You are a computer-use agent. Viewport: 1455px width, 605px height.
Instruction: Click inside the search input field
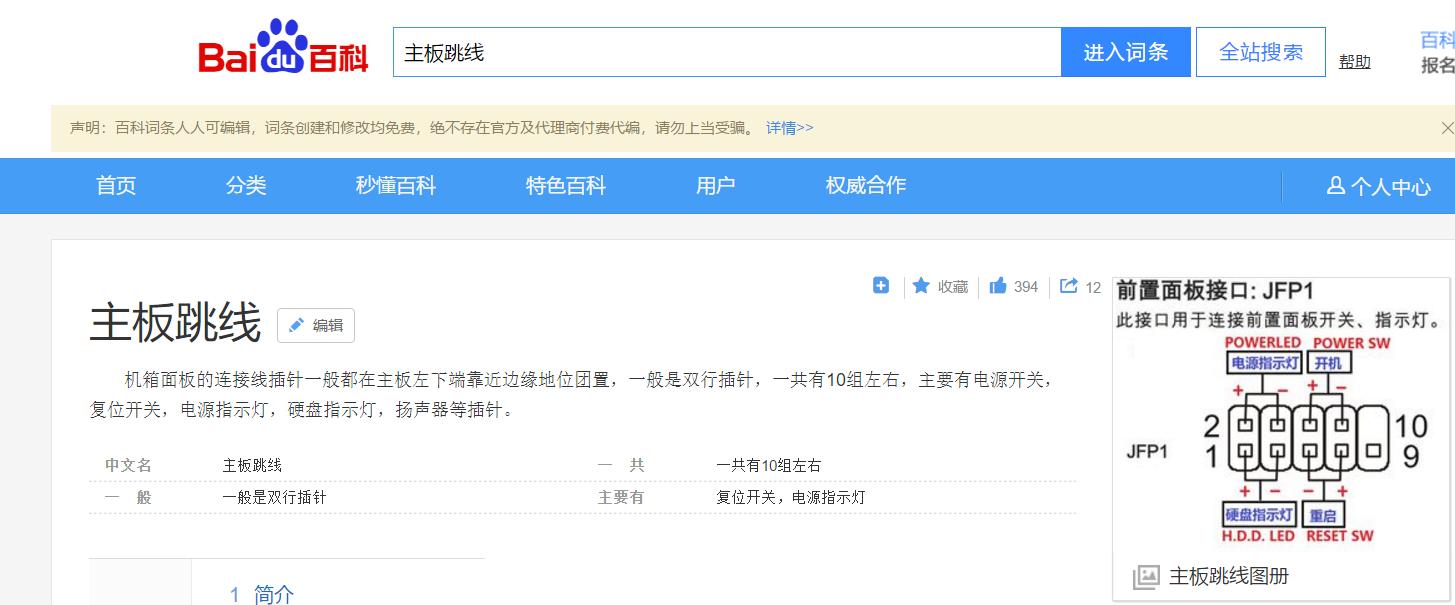click(700, 51)
